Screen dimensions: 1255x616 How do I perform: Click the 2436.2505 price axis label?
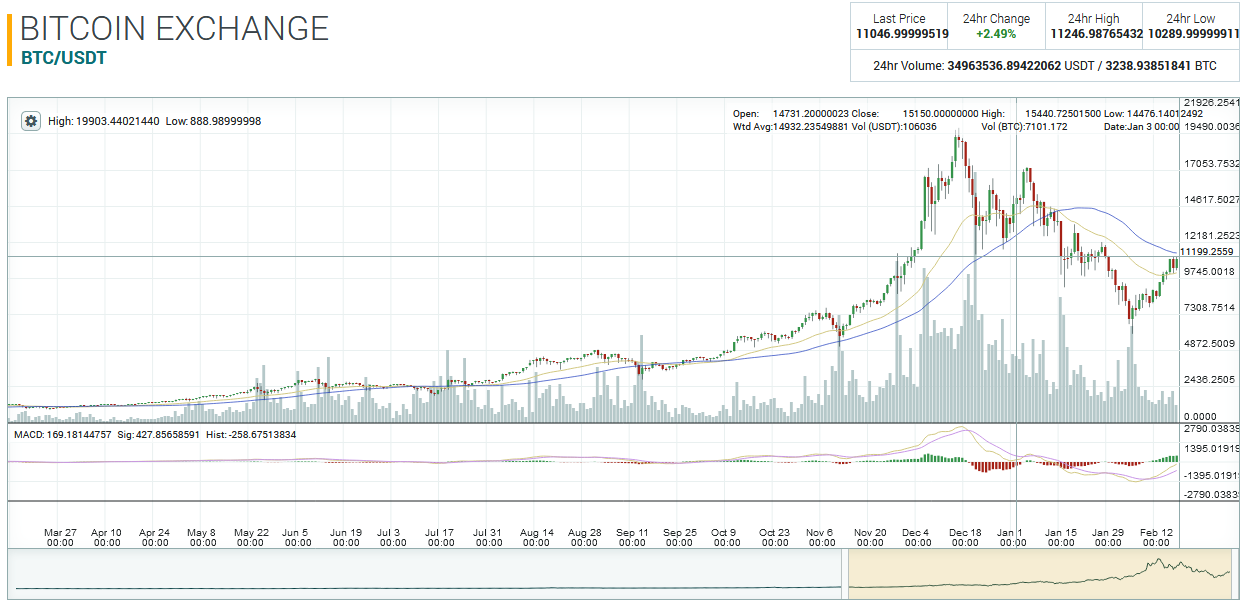1211,380
